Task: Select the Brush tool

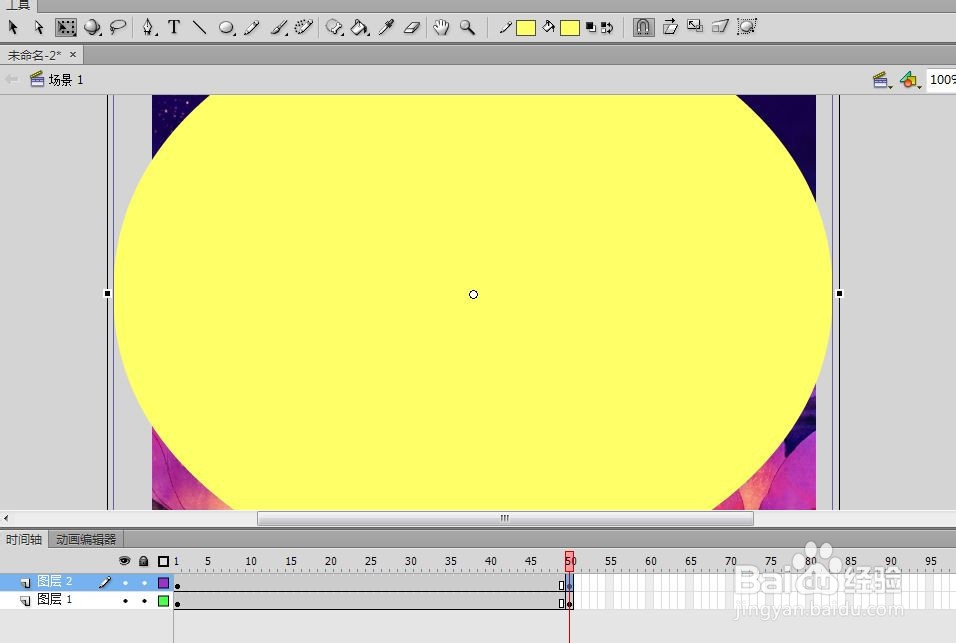Action: [278, 27]
